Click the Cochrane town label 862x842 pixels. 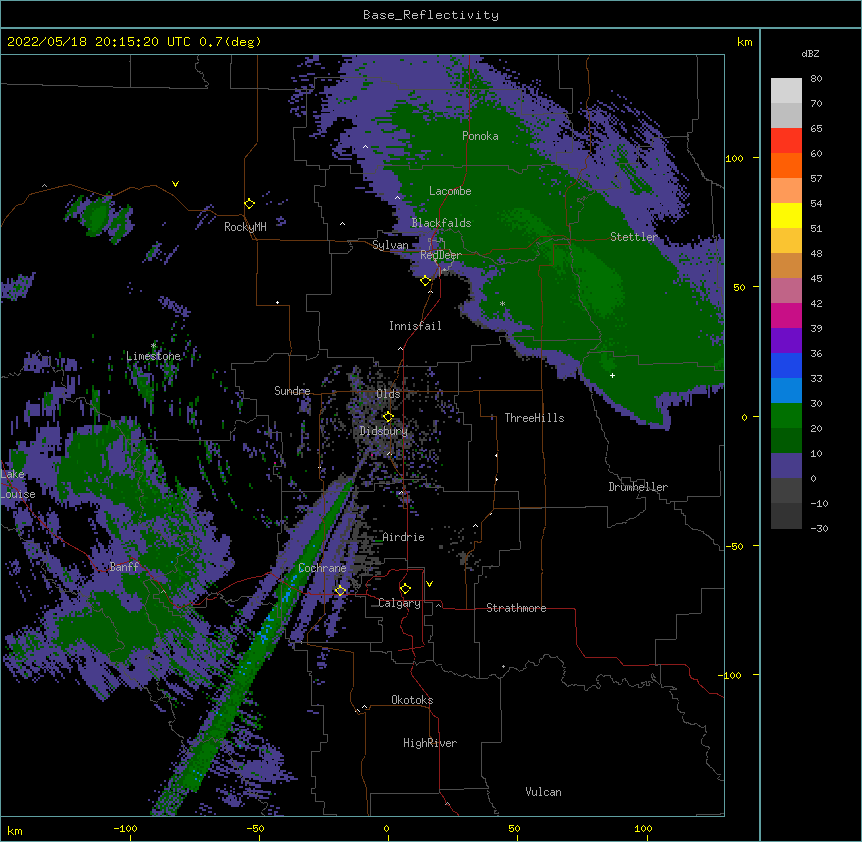[322, 568]
